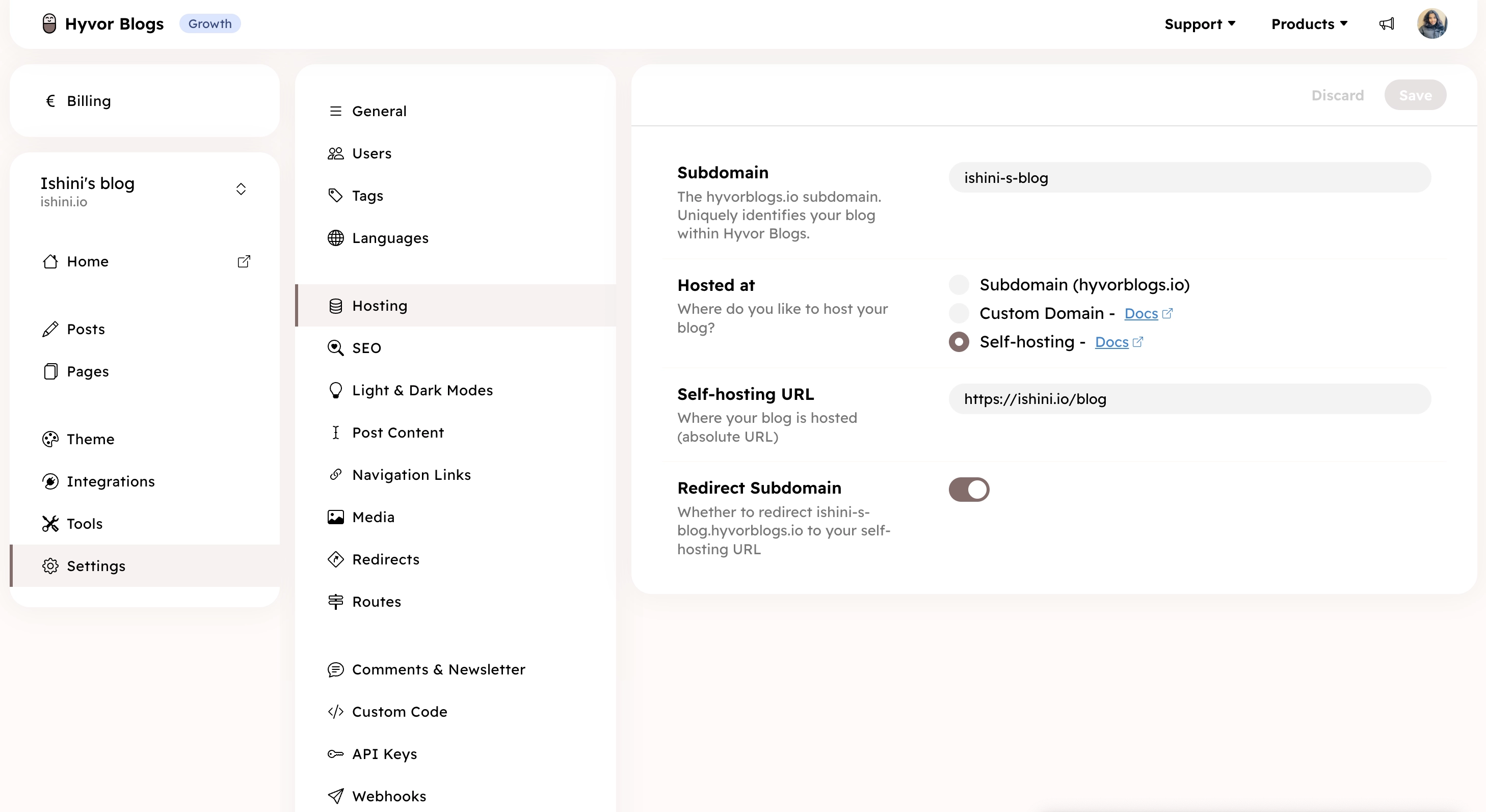Click the Home house icon
Screen dimensions: 1486x812
tap(50, 261)
